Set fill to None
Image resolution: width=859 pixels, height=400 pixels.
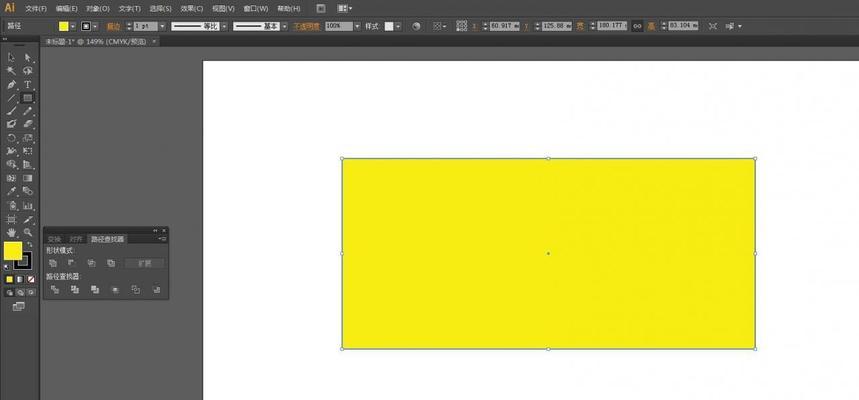pyautogui.click(x=31, y=279)
